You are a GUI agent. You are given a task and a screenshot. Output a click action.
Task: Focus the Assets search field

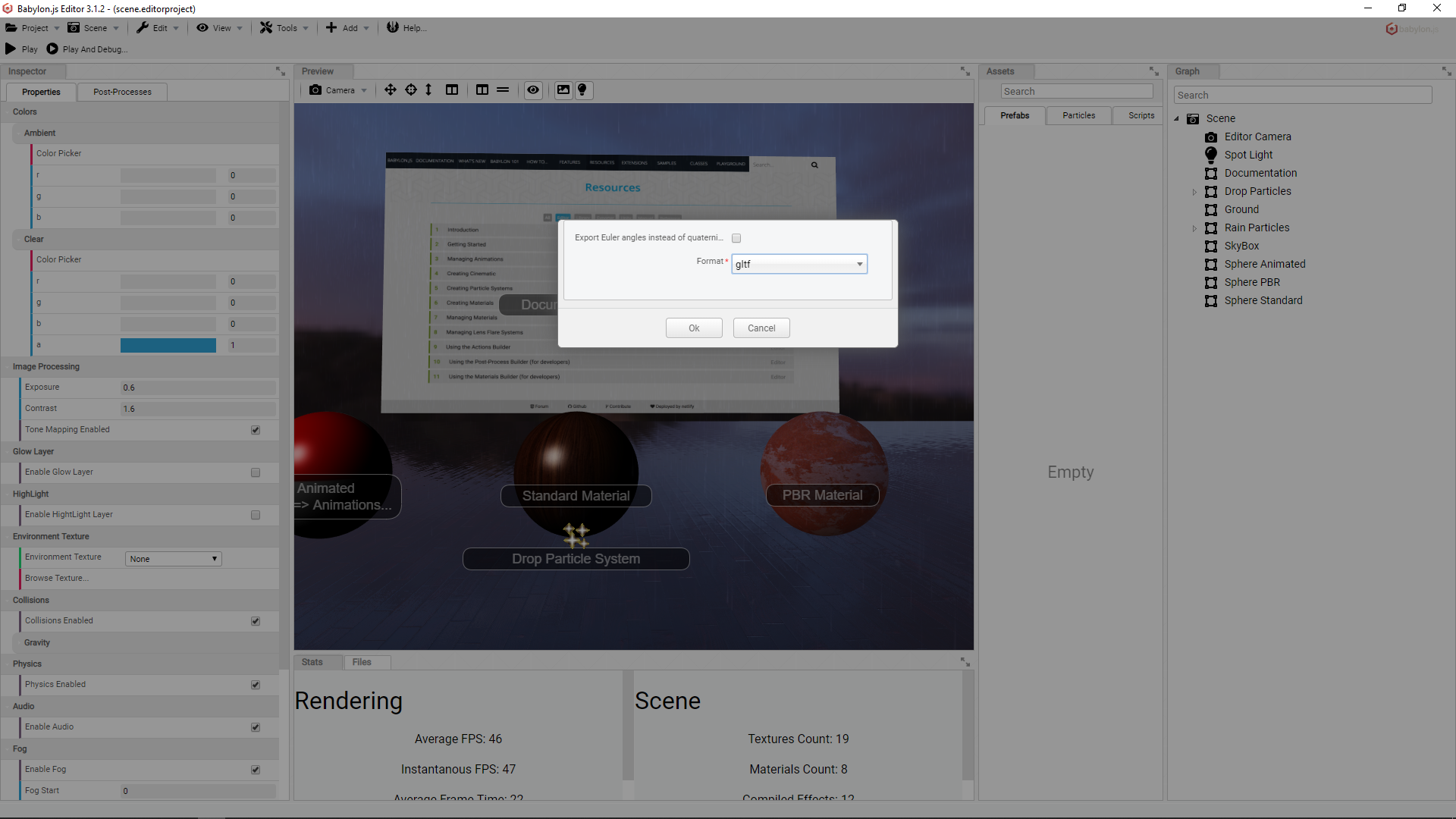coord(1077,91)
